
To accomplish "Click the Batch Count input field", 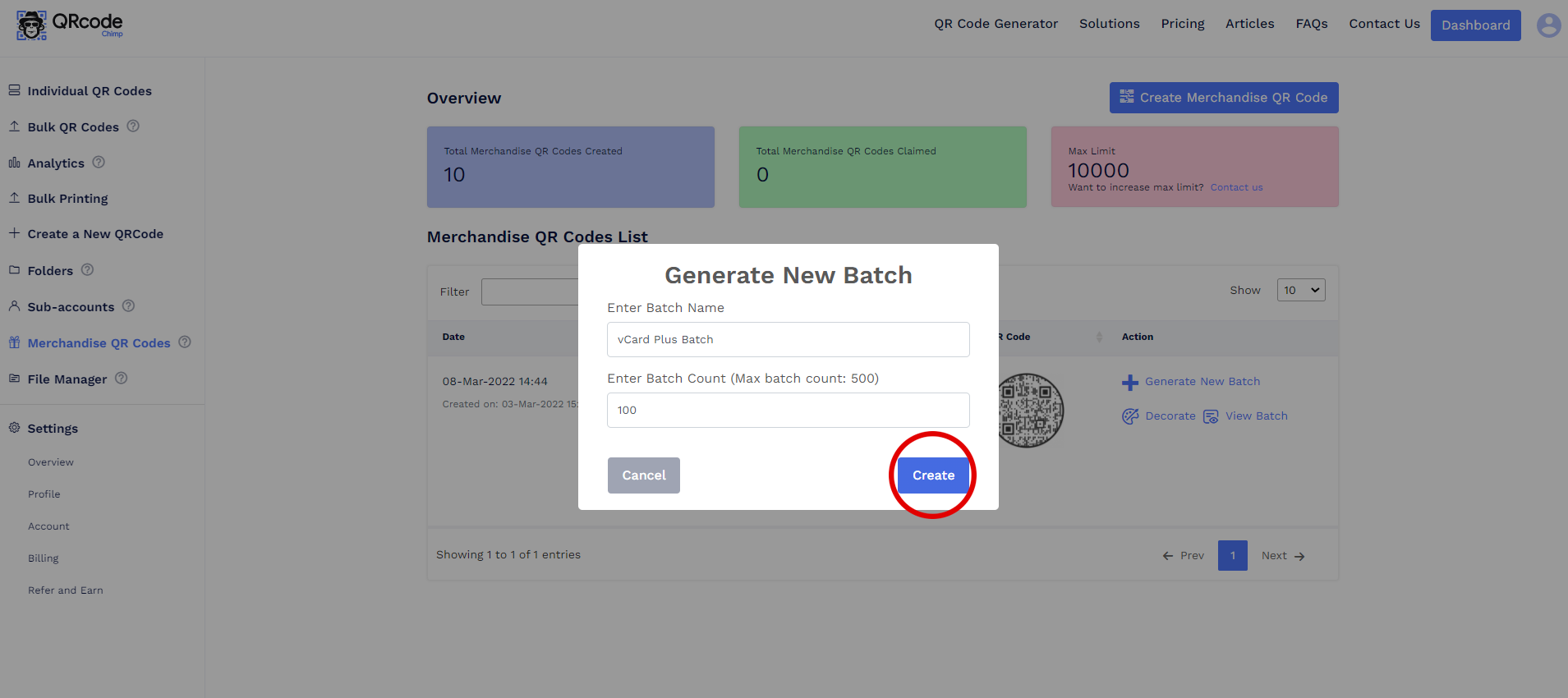I will (x=788, y=410).
